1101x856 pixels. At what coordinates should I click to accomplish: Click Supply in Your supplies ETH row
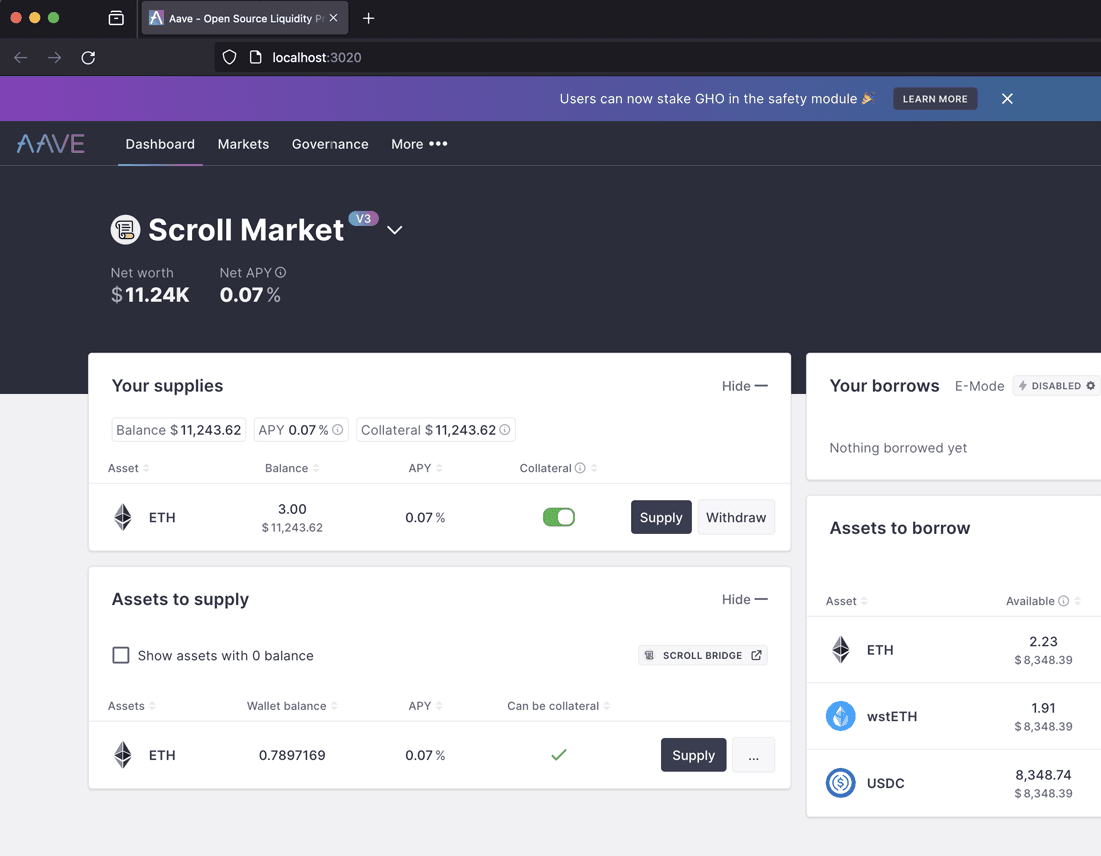pyautogui.click(x=661, y=518)
